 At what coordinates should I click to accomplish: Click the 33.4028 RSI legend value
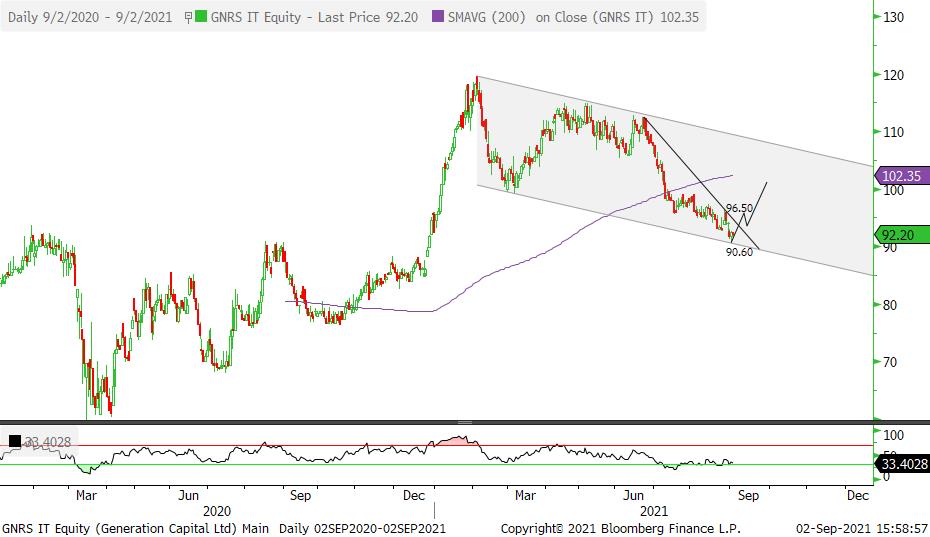pos(47,442)
